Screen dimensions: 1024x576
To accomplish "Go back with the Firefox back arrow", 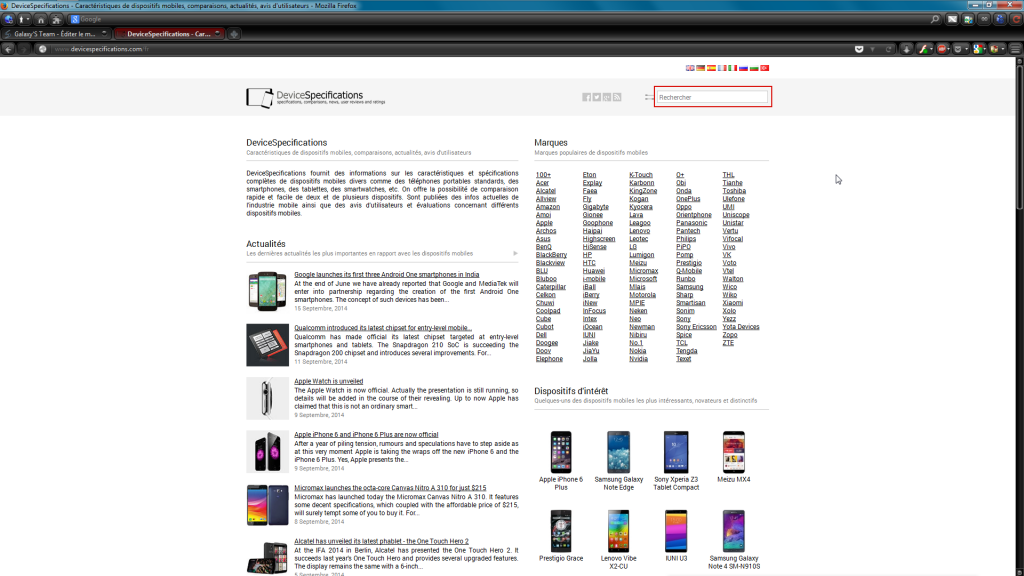I will point(8,49).
